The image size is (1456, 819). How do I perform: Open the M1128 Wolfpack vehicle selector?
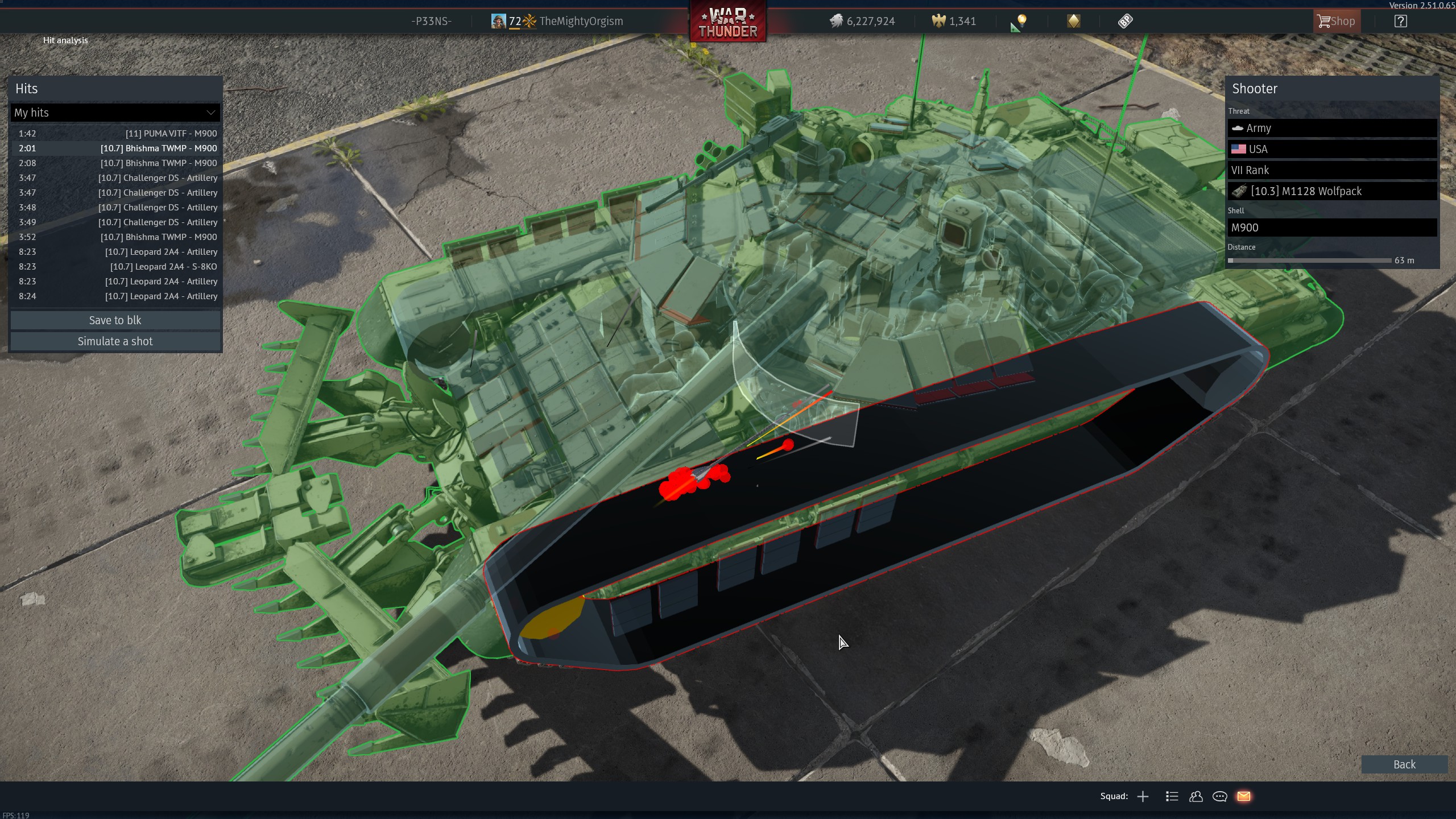tap(1332, 191)
